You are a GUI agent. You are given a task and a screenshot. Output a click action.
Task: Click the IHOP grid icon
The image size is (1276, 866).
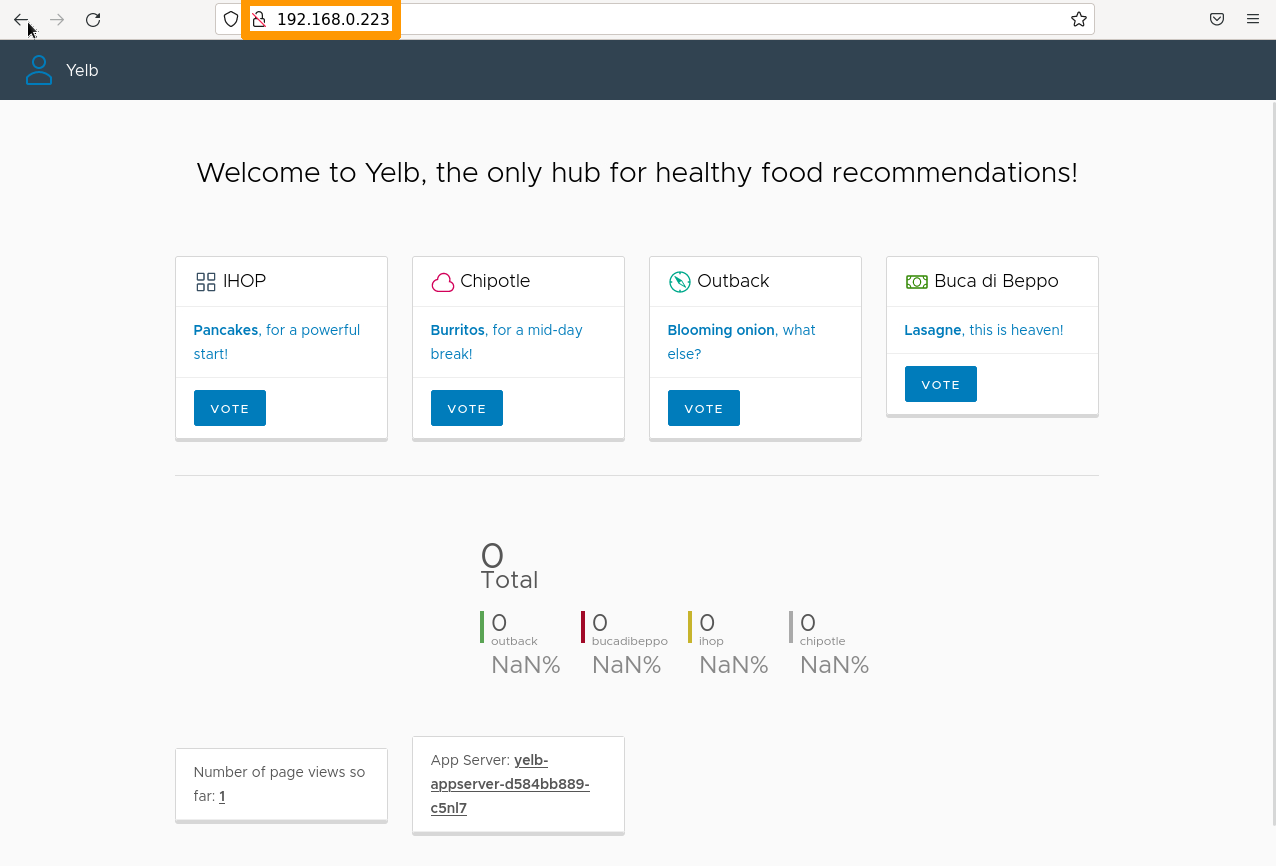(x=206, y=282)
